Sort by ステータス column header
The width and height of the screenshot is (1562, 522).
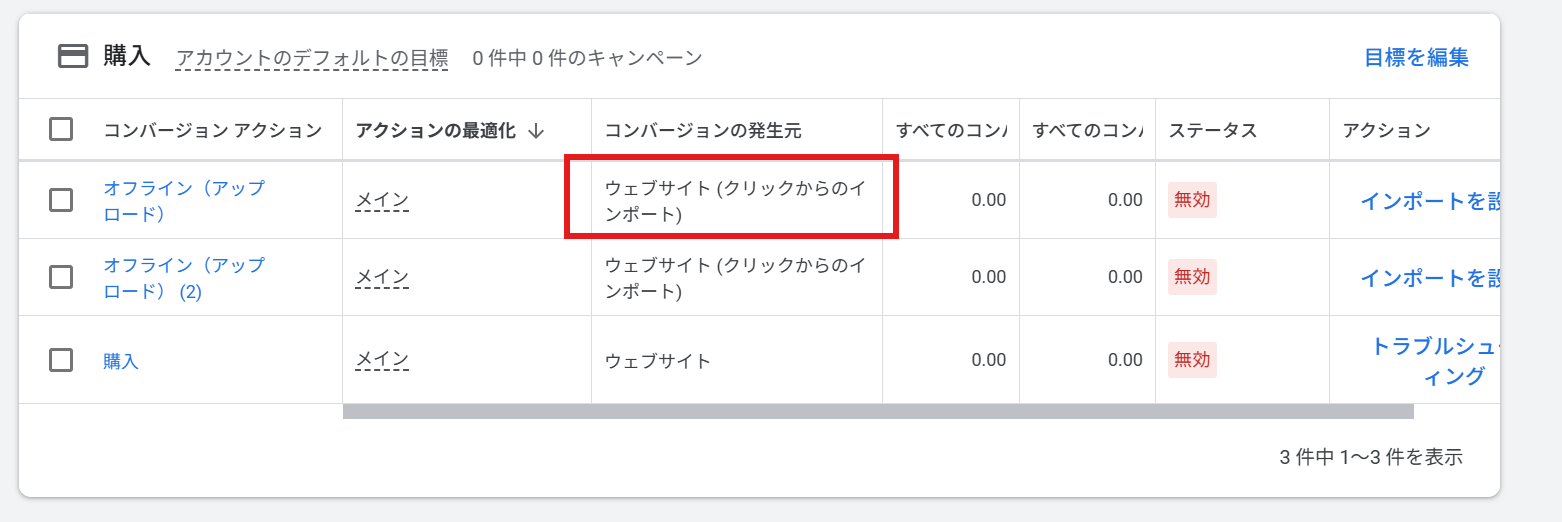(1212, 130)
